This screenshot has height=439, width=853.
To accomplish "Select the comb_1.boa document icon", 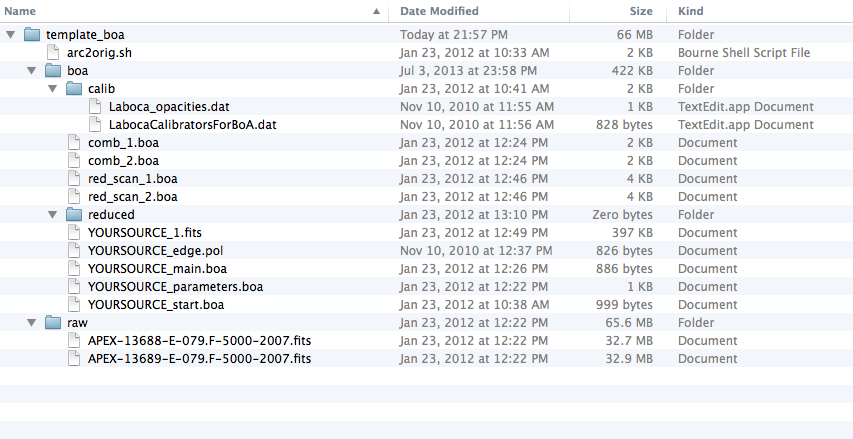I will coord(74,143).
